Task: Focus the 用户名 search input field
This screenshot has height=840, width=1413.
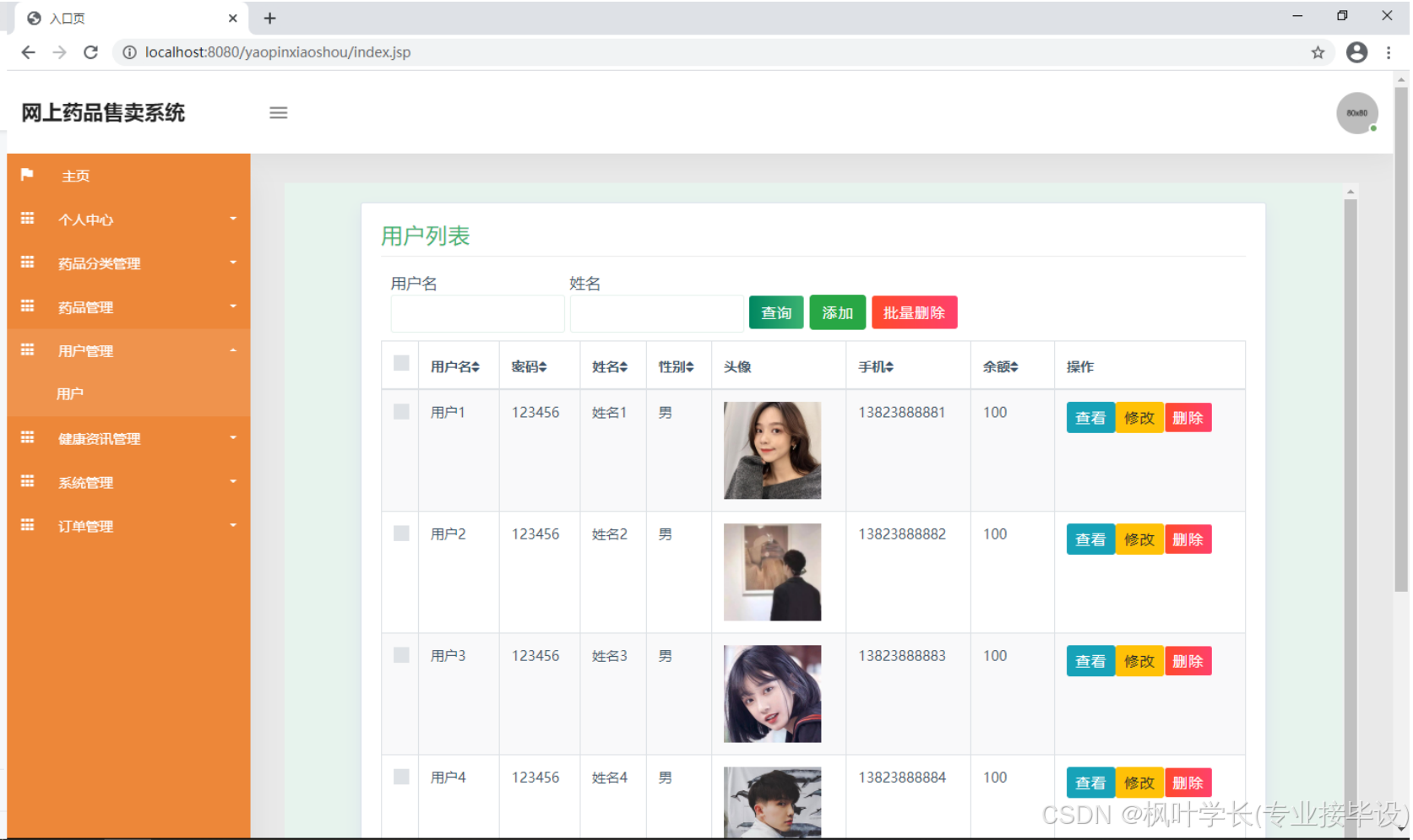Action: coord(477,313)
